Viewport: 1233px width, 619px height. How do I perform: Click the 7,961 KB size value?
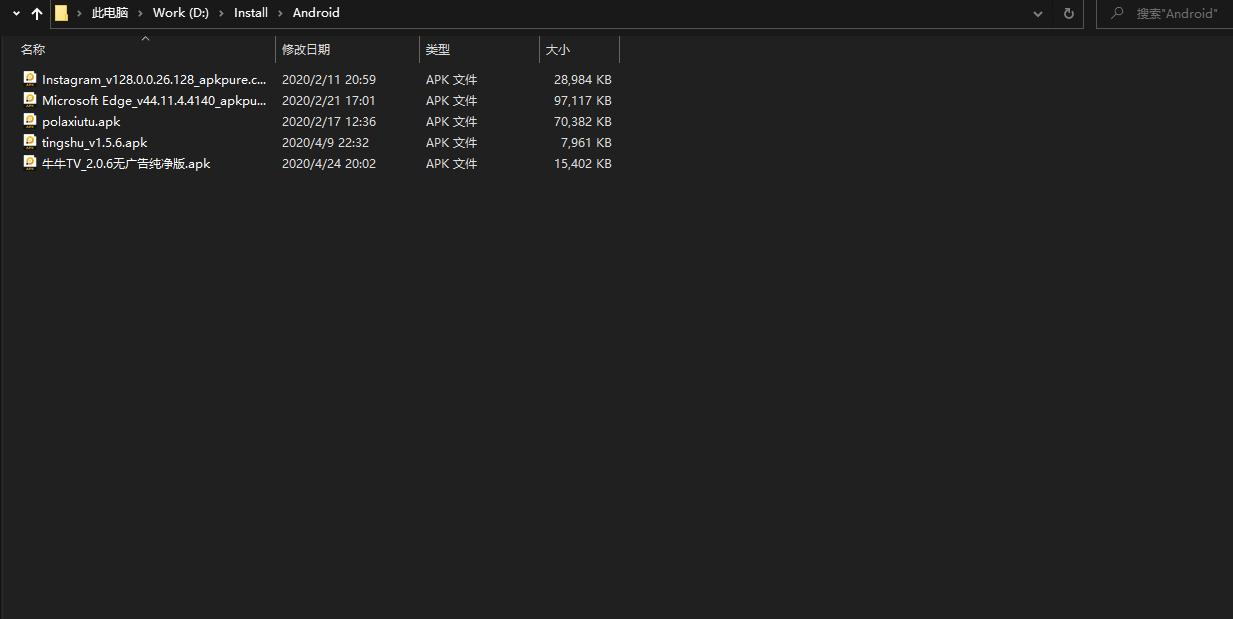tap(586, 142)
